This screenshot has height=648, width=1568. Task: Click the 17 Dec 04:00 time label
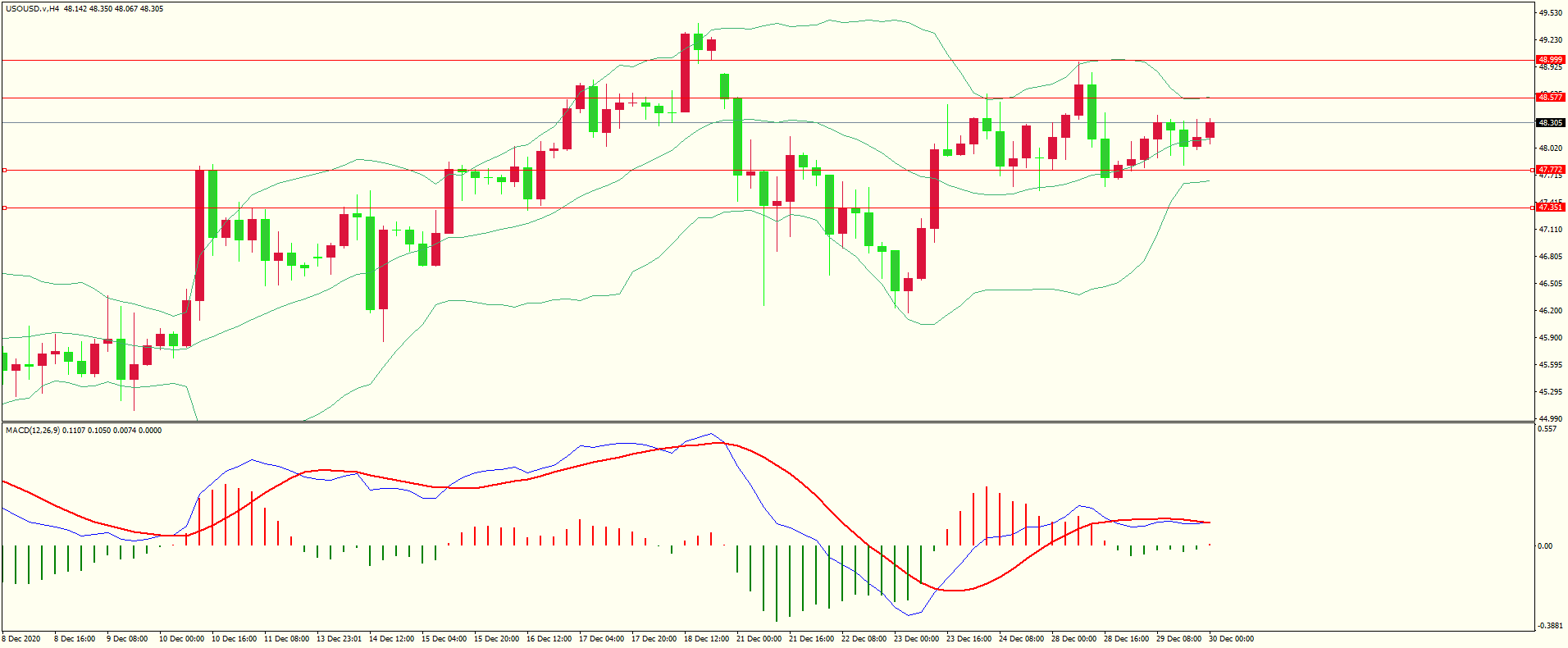(601, 639)
